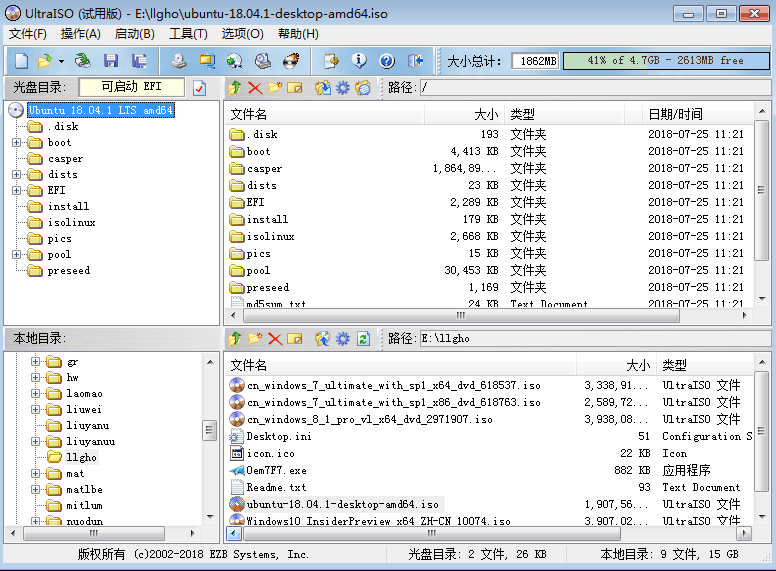
Task: Make CD/DVD image using the drive icon
Action: pyautogui.click(x=179, y=61)
